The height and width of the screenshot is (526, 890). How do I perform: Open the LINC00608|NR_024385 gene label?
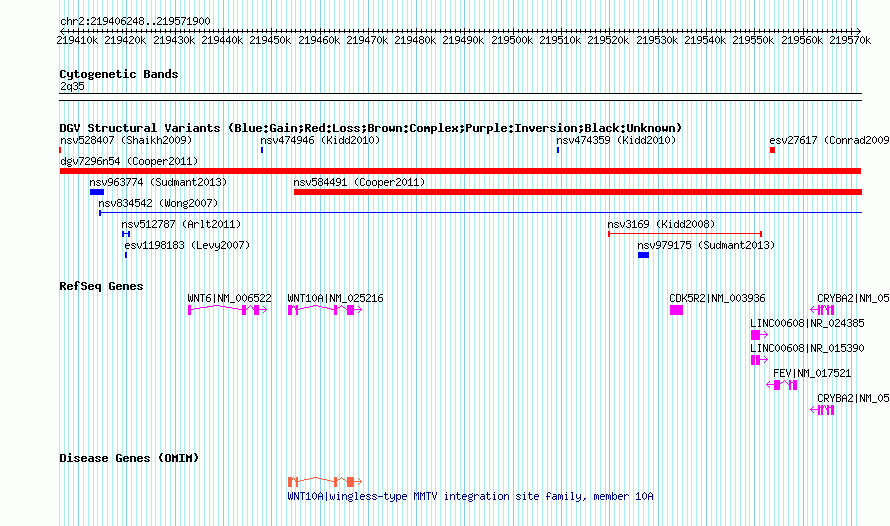point(807,323)
